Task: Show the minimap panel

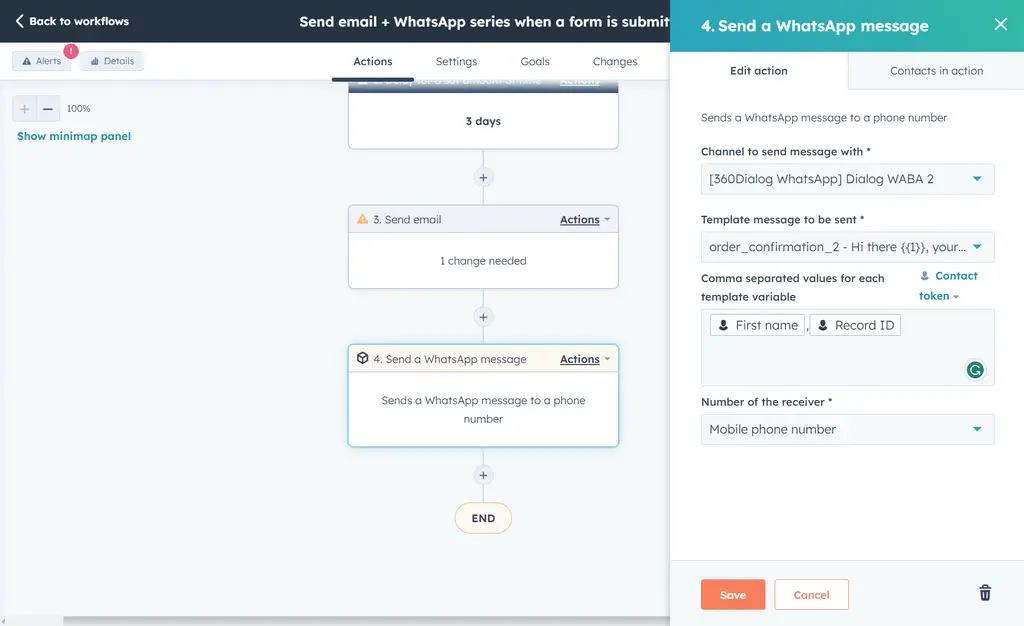Action: click(x=74, y=136)
